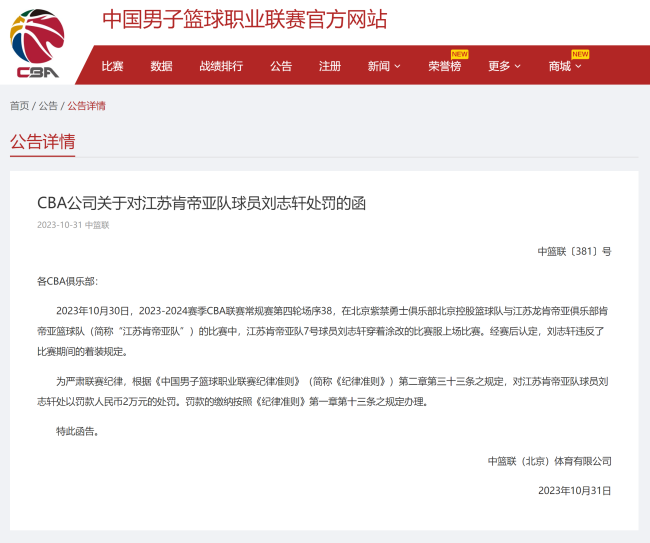Open the 数据 navigation tab
The width and height of the screenshot is (650, 543).
[x=161, y=66]
